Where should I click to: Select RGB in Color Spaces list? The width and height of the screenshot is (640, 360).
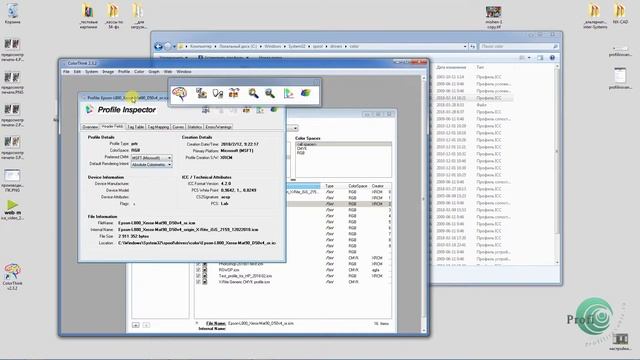click(343, 153)
